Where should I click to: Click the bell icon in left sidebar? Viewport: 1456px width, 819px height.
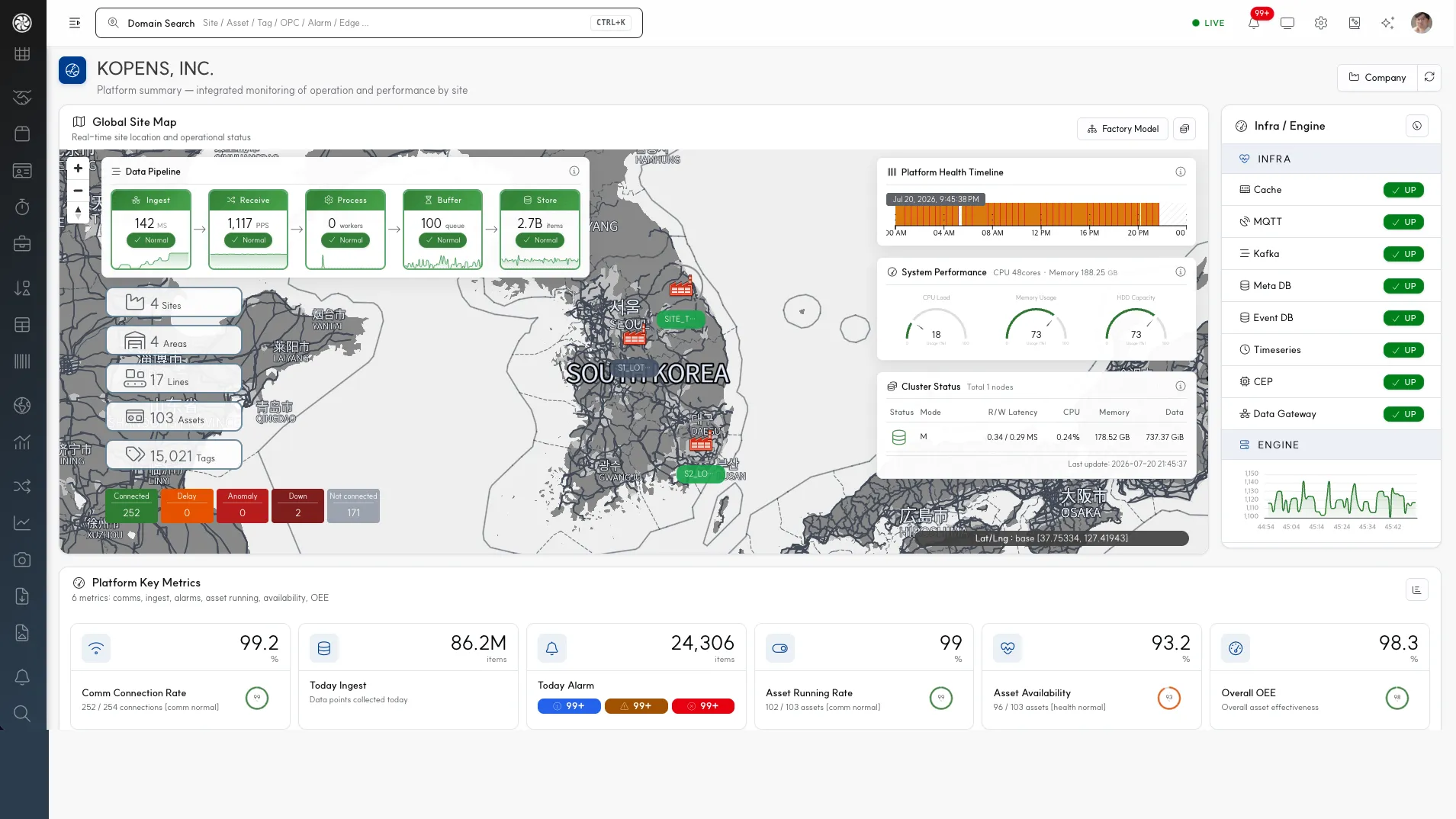point(22,676)
